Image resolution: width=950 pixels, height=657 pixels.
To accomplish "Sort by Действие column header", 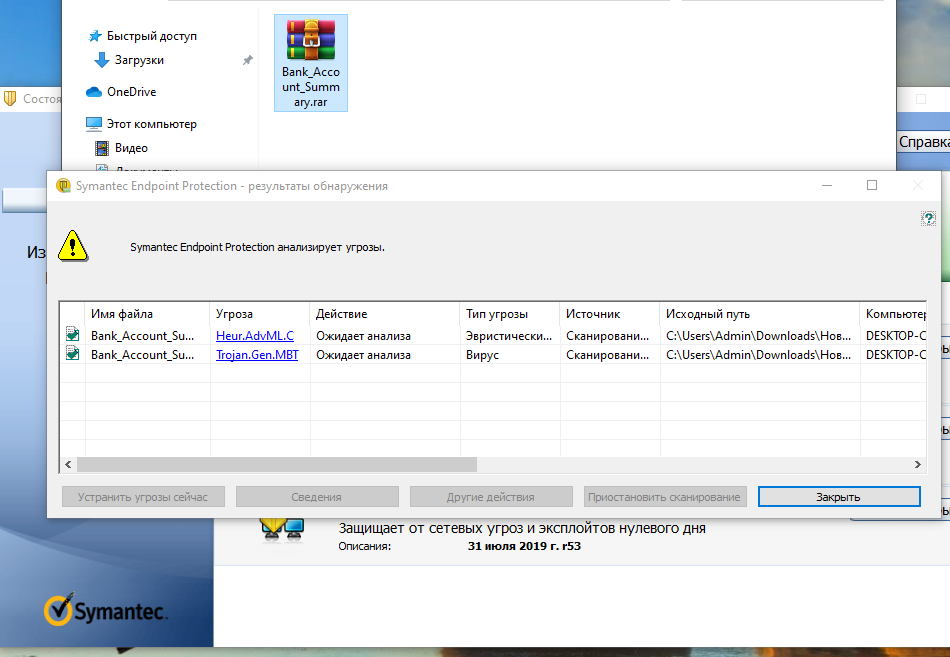I will point(385,314).
